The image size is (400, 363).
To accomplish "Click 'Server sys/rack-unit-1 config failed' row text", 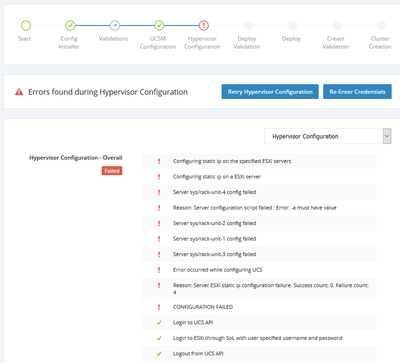I will (x=214, y=239).
